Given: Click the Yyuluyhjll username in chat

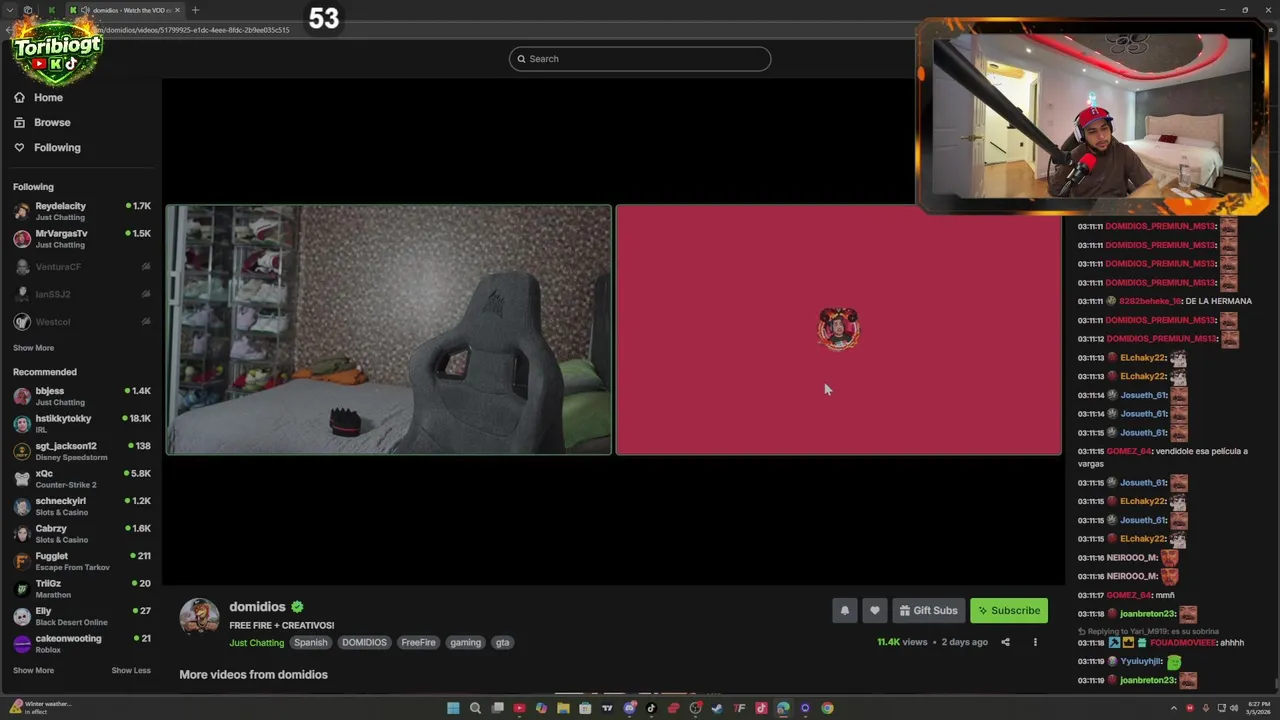Looking at the screenshot, I should click(x=1141, y=662).
